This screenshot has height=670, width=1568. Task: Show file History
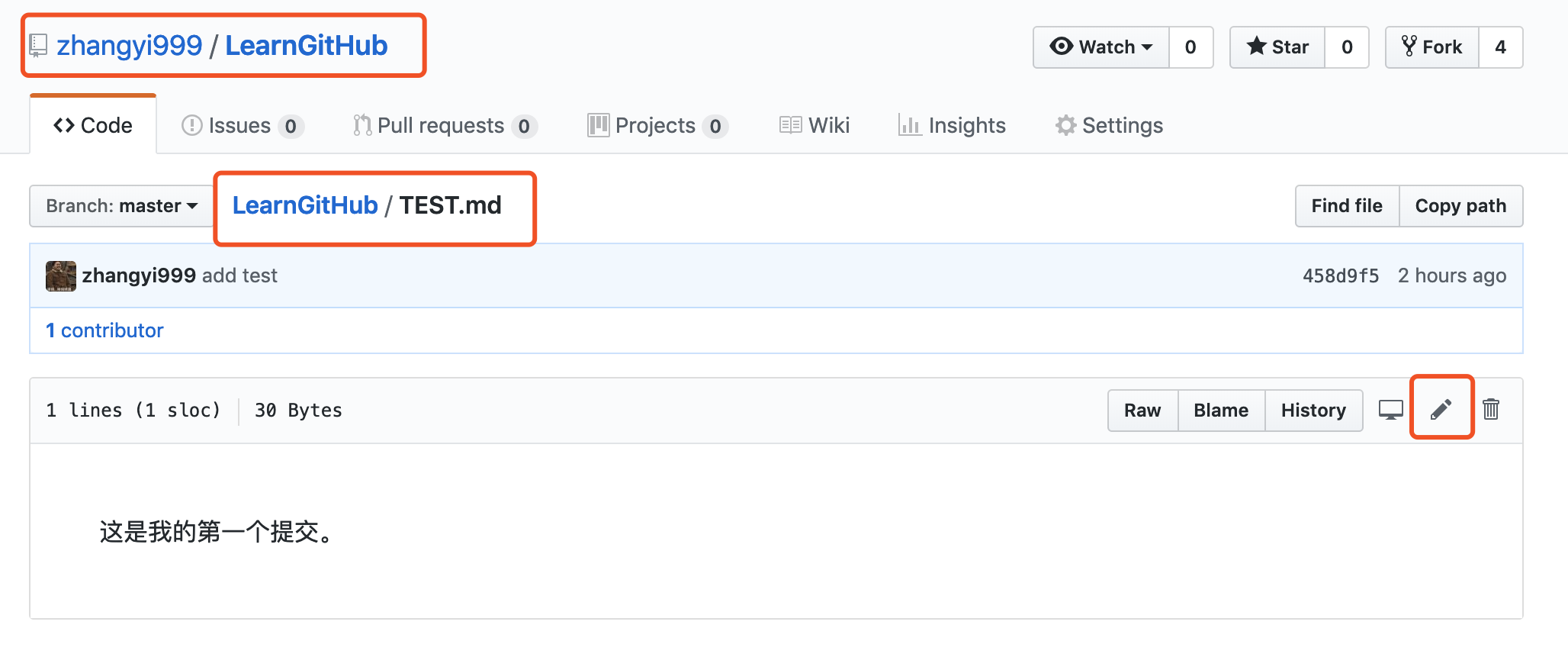click(x=1313, y=411)
